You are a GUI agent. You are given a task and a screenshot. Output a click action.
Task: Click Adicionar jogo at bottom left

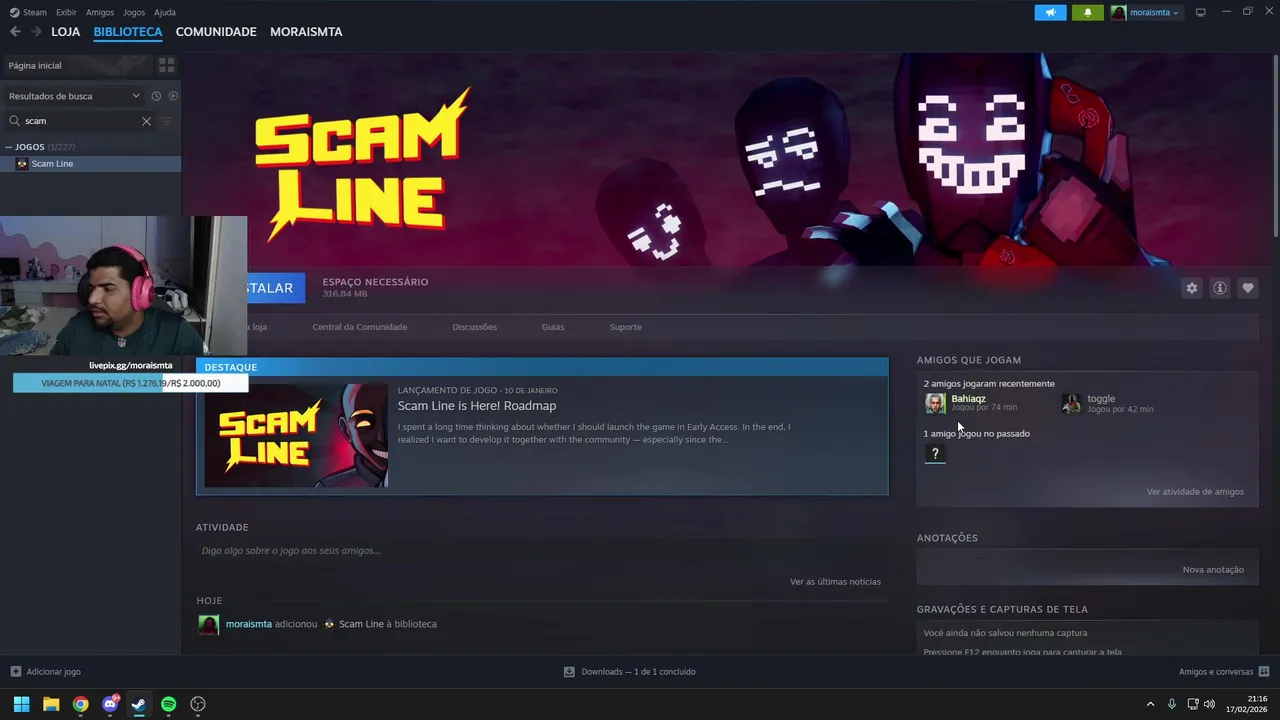[46, 672]
